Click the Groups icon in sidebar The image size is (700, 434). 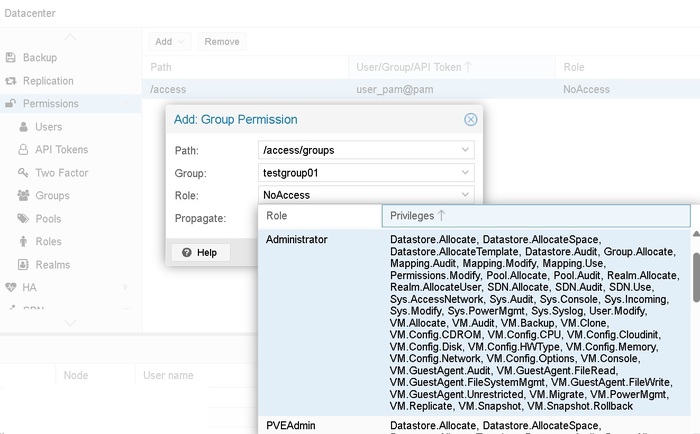[x=25, y=196]
